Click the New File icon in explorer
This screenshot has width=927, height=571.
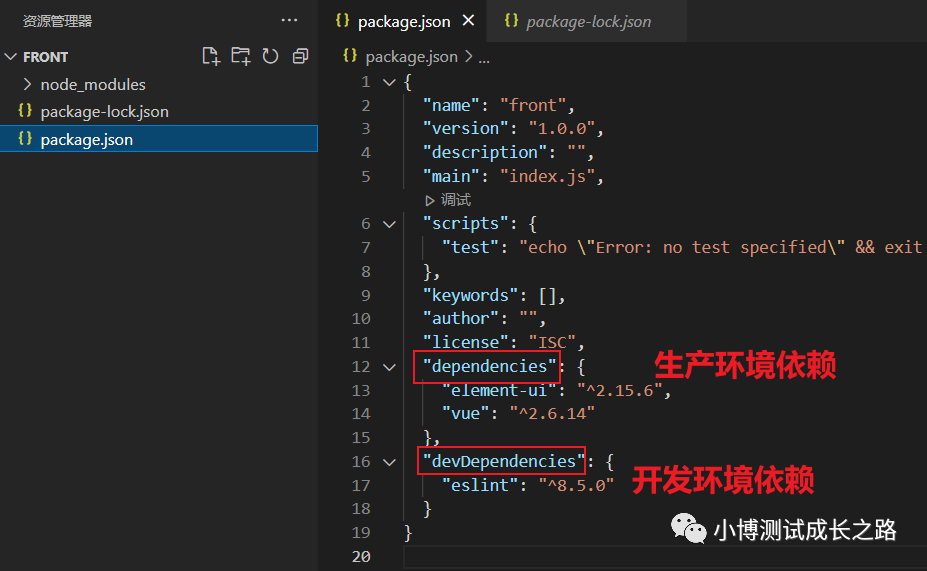pos(210,56)
